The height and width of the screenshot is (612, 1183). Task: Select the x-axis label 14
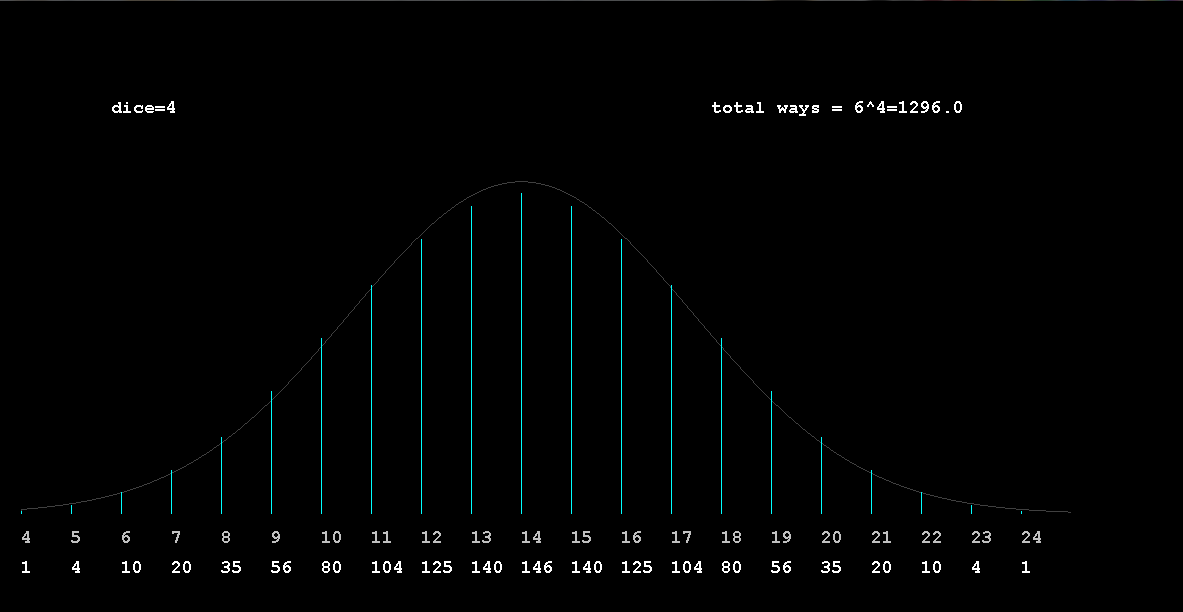tap(531, 538)
